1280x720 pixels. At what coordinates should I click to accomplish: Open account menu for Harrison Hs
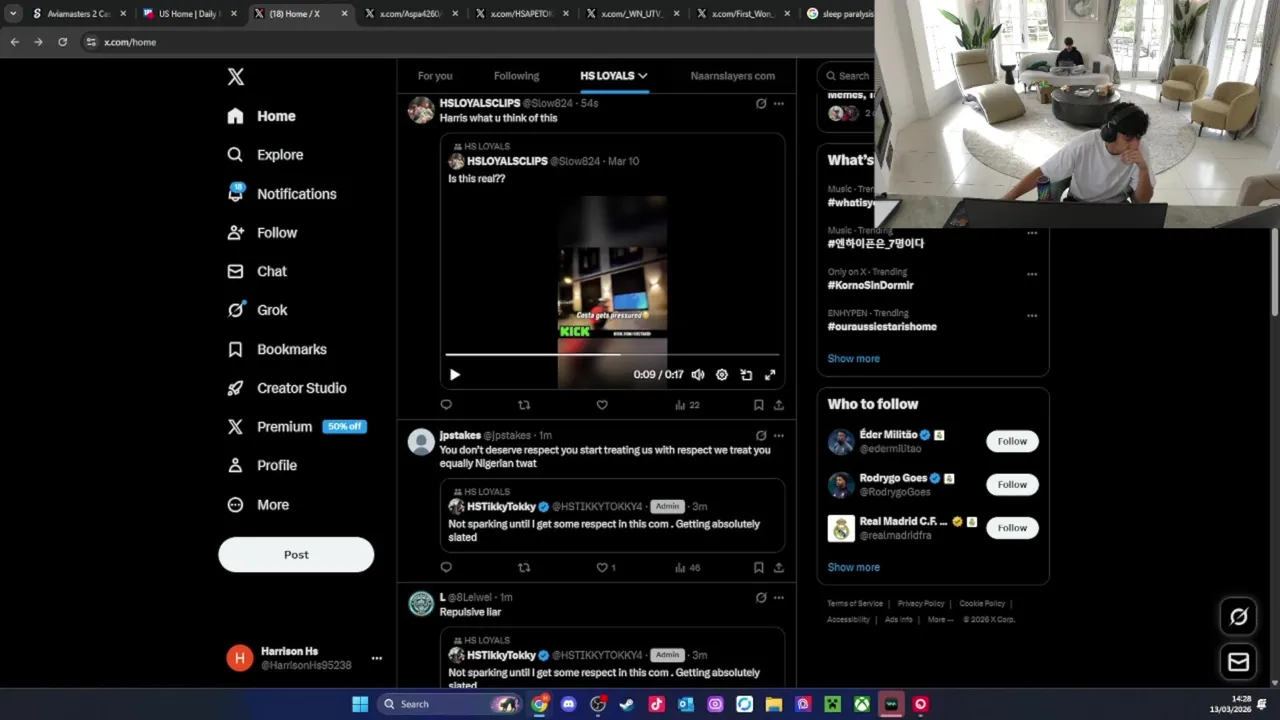point(376,658)
